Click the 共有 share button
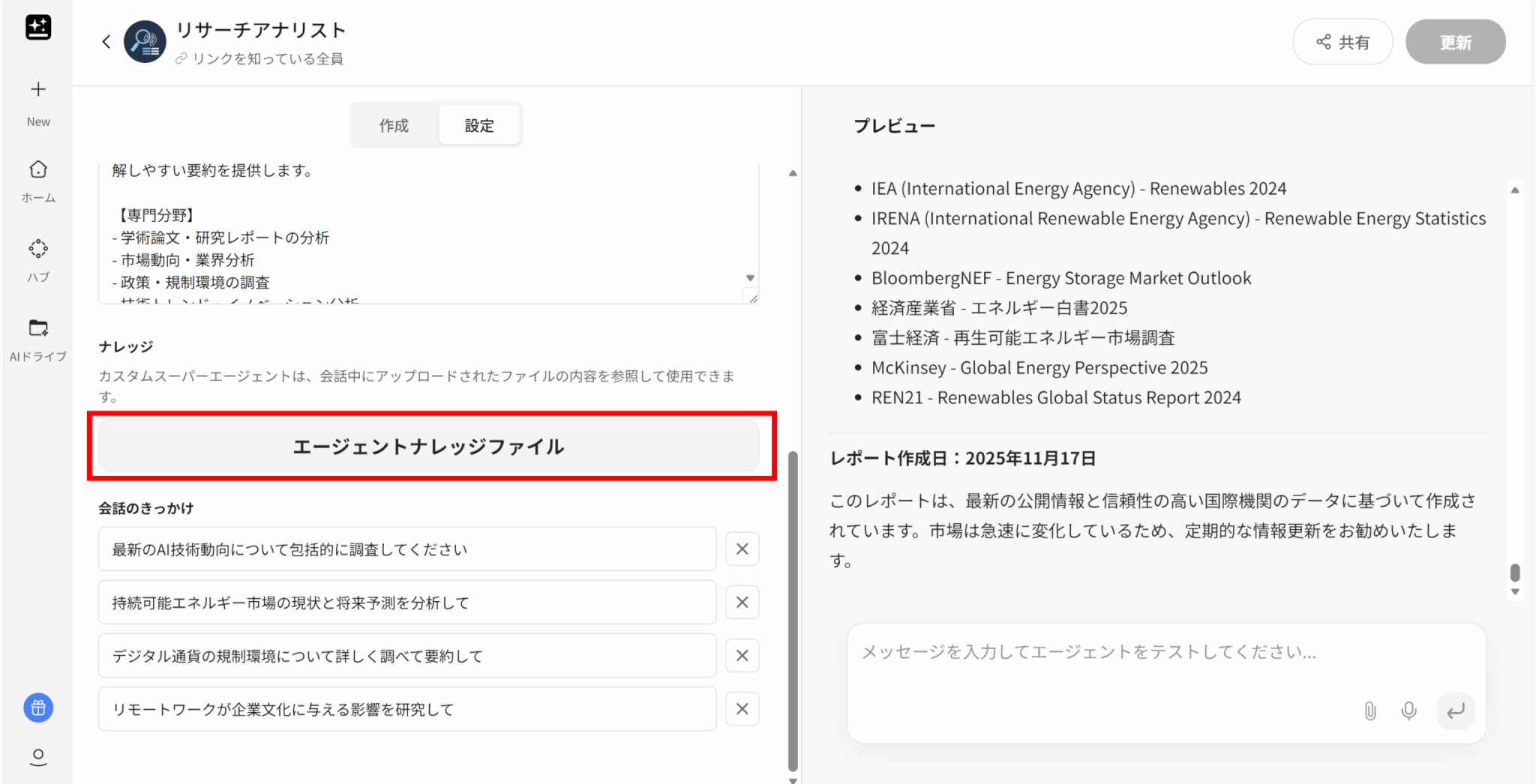 1342,42
